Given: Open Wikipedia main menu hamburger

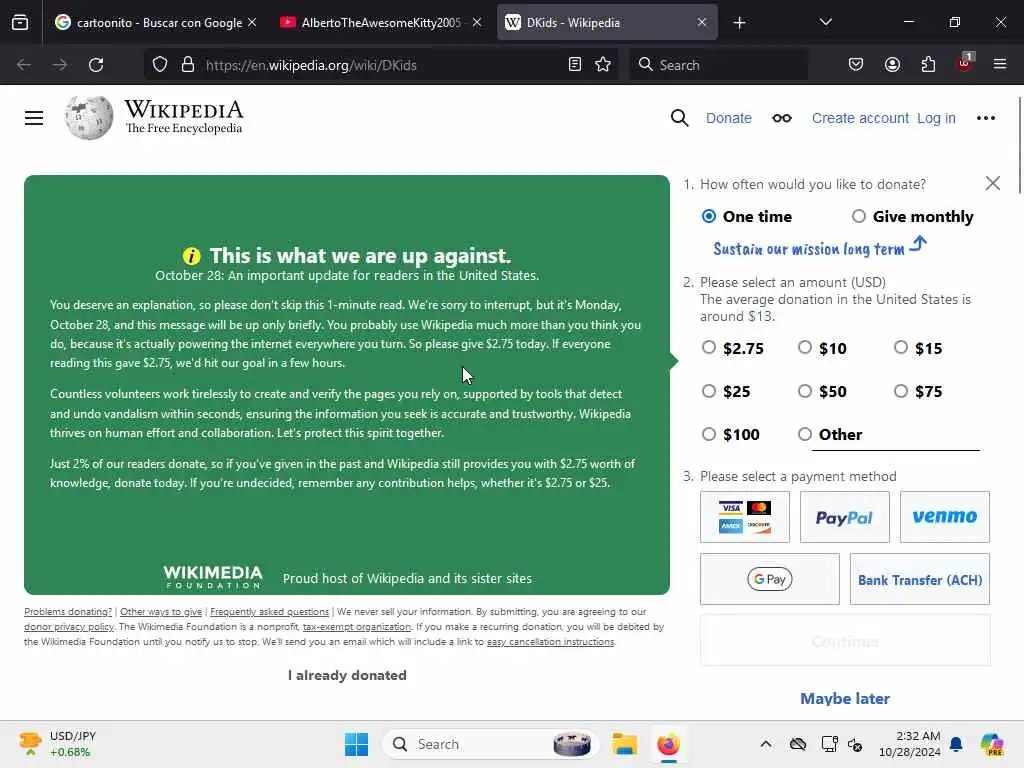Looking at the screenshot, I should click(x=34, y=118).
